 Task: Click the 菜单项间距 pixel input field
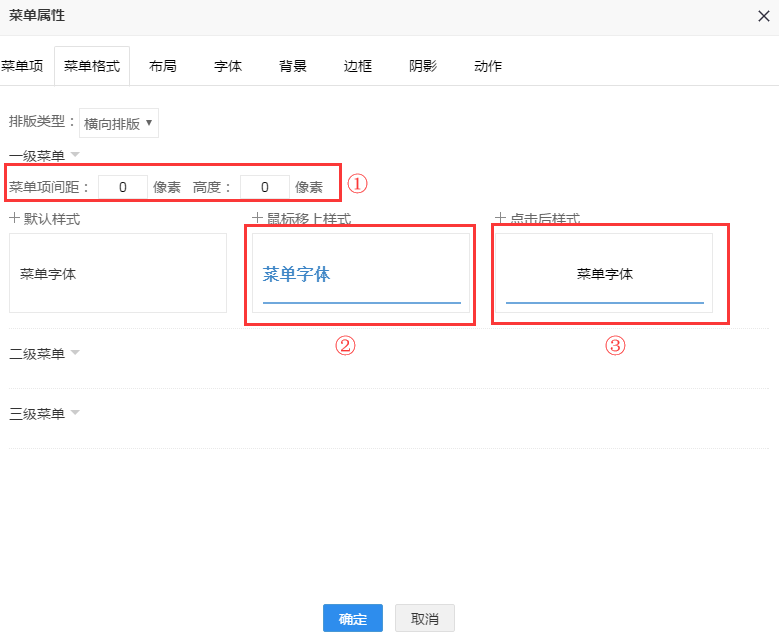(x=123, y=187)
